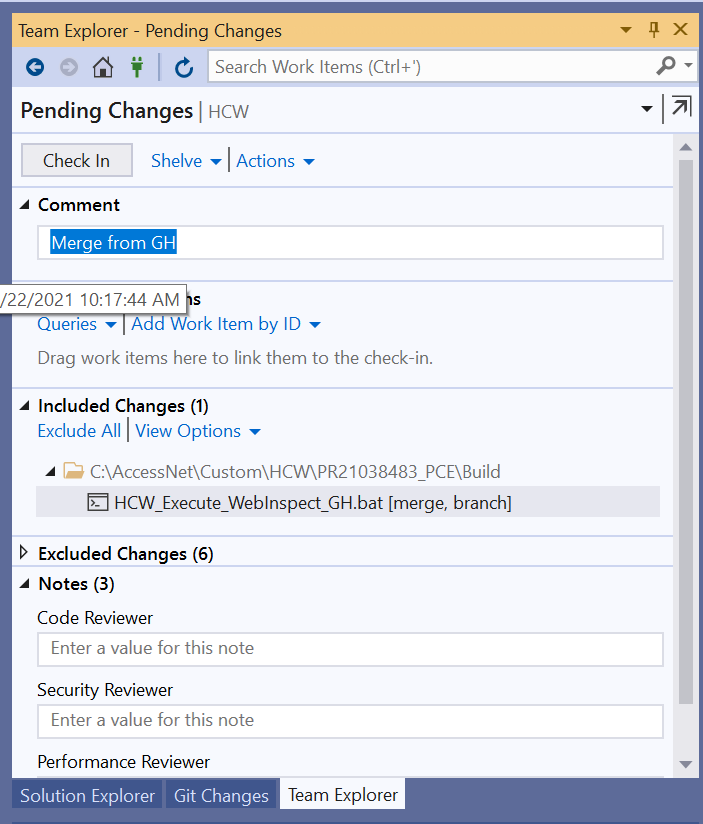Click the Back navigation arrow icon
703x824 pixels.
tap(35, 67)
